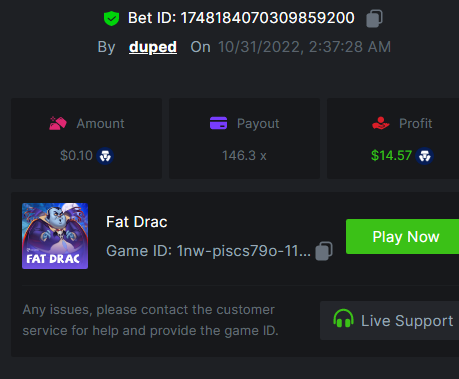Open the Fat Drac game thumbnail
The height and width of the screenshot is (379, 459).
click(x=55, y=236)
